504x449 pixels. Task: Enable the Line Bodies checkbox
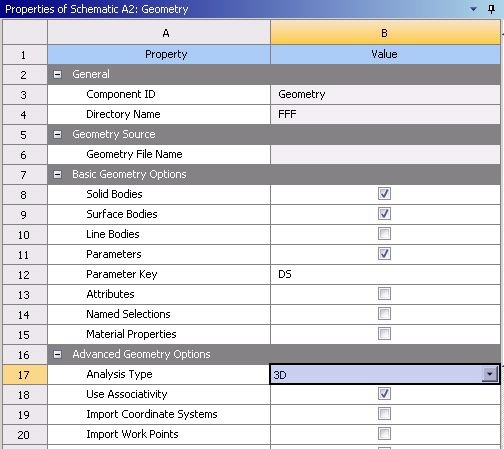pos(384,234)
